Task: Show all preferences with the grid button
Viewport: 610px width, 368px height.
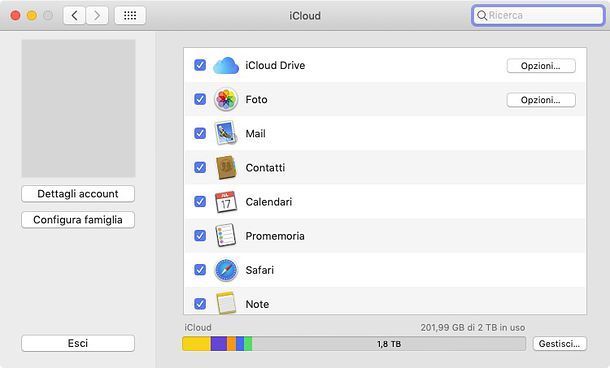Action: point(130,16)
